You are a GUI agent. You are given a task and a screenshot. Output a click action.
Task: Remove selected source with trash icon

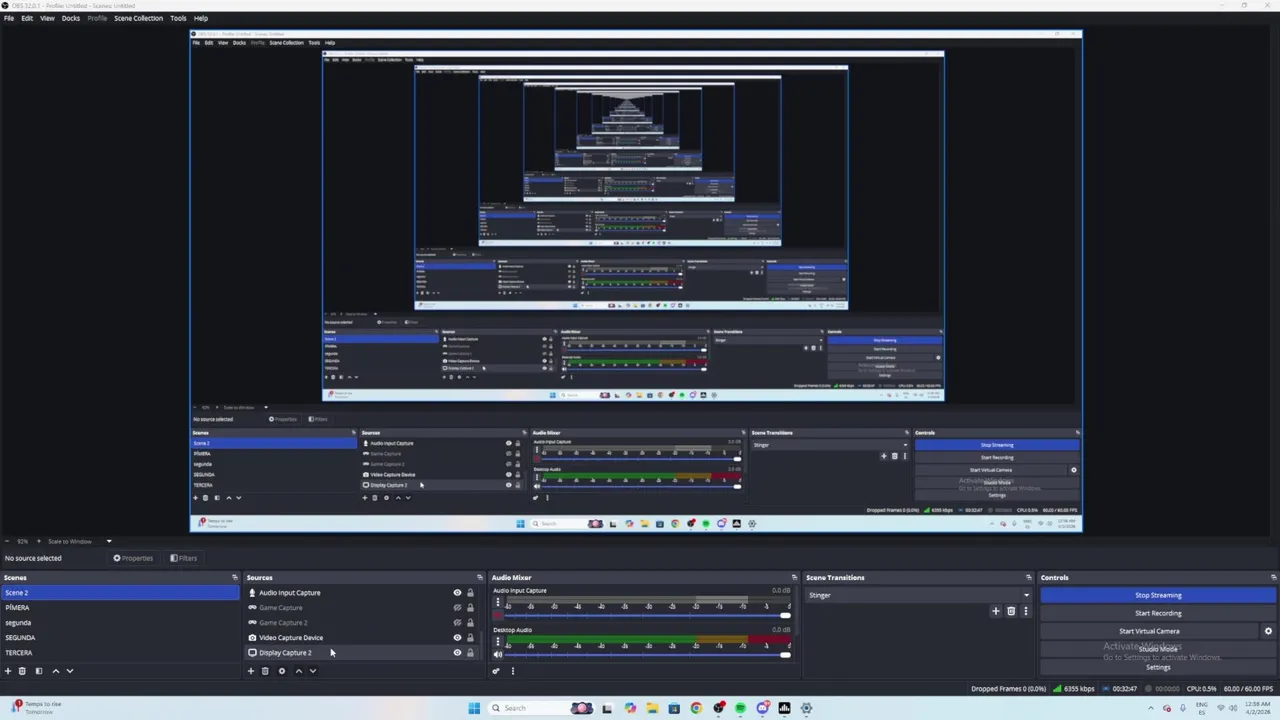click(265, 671)
